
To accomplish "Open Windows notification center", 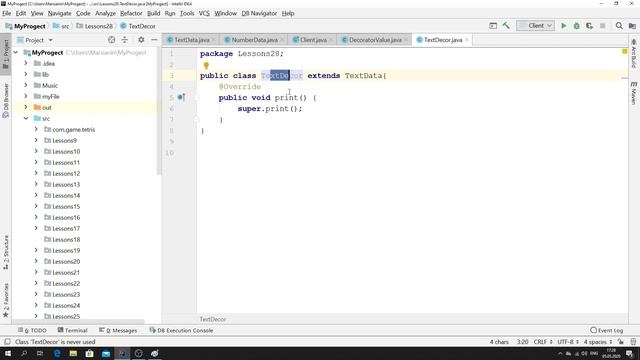I will (630, 353).
